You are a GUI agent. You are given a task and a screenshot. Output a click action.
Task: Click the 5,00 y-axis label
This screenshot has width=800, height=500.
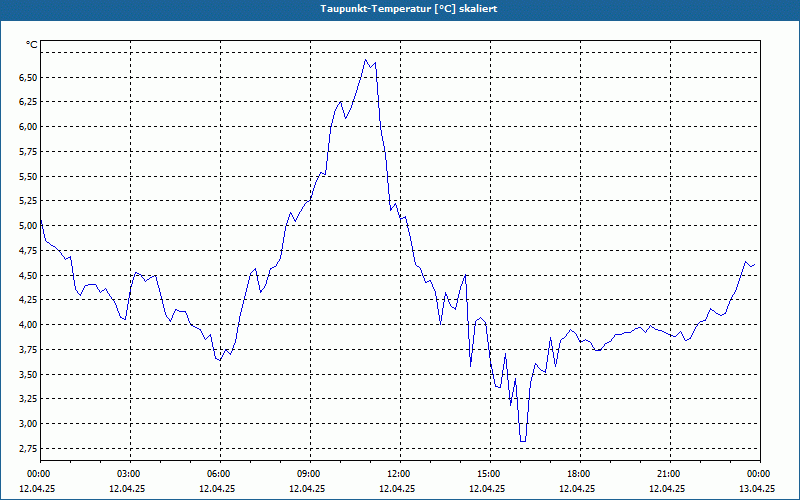pyautogui.click(x=28, y=226)
